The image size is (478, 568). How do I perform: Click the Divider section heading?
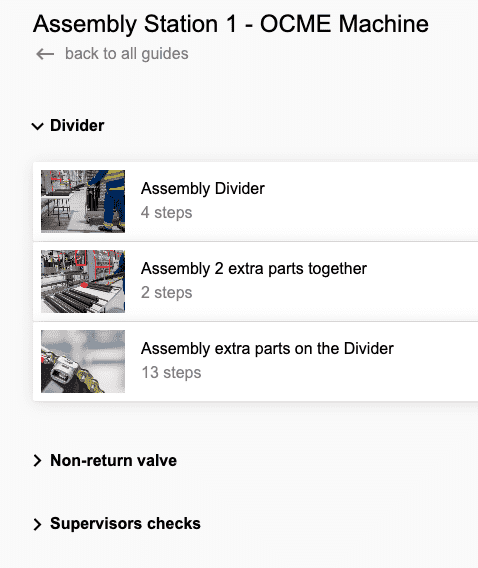point(77,126)
